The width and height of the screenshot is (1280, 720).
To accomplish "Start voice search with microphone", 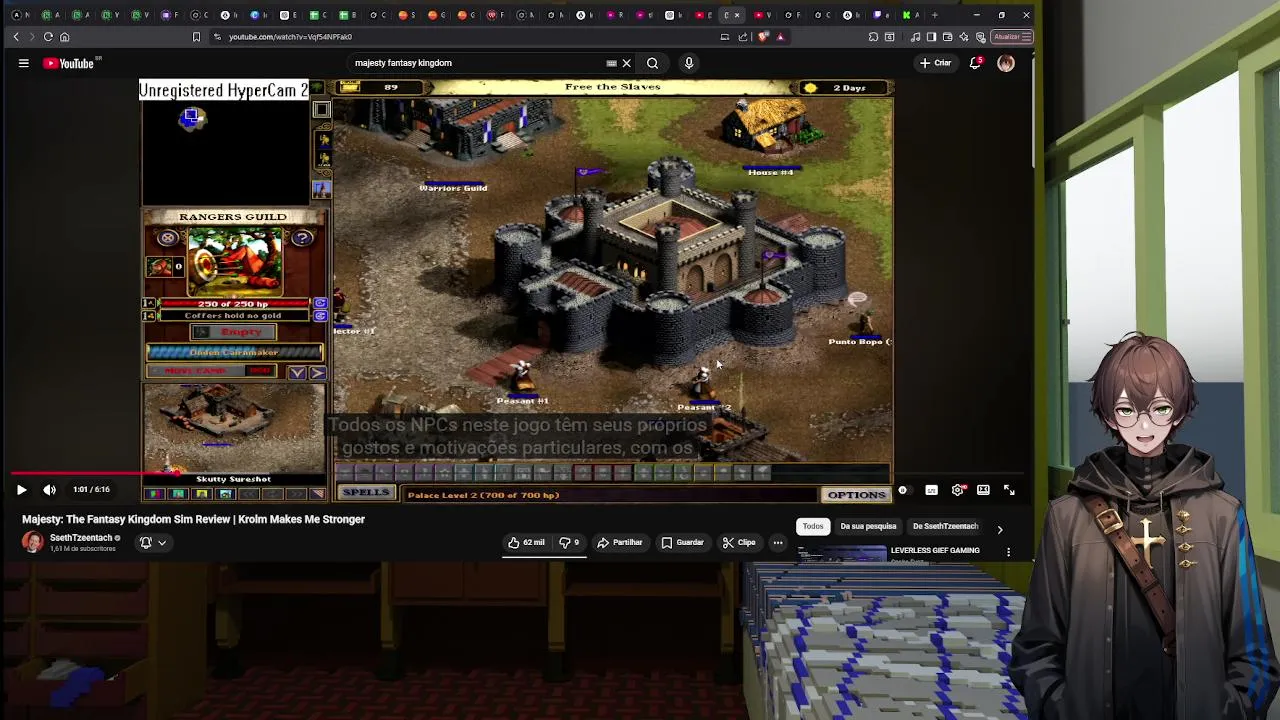I will 689,63.
